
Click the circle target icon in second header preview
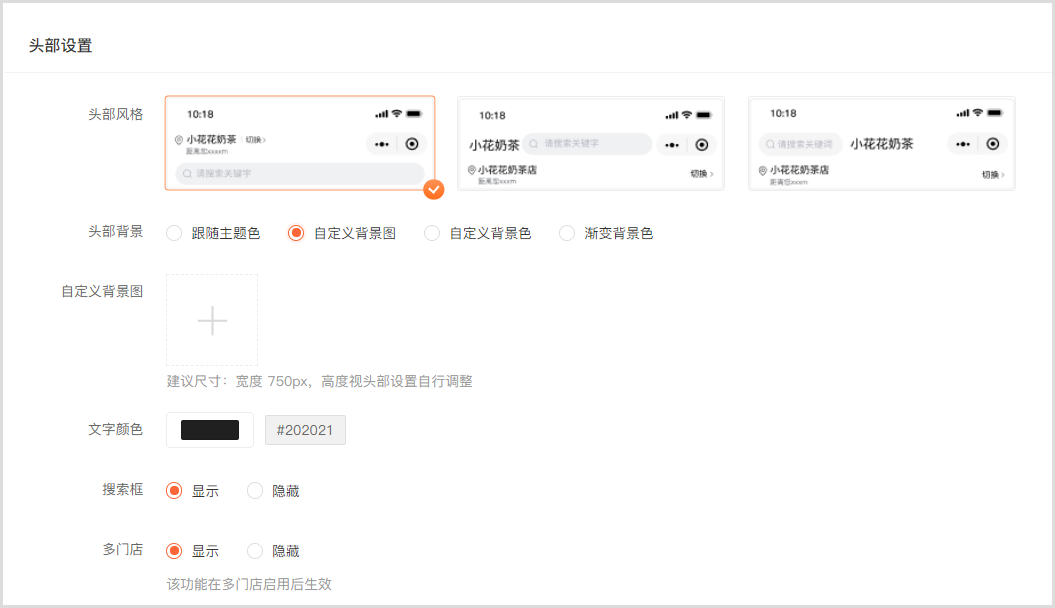pyautogui.click(x=702, y=145)
